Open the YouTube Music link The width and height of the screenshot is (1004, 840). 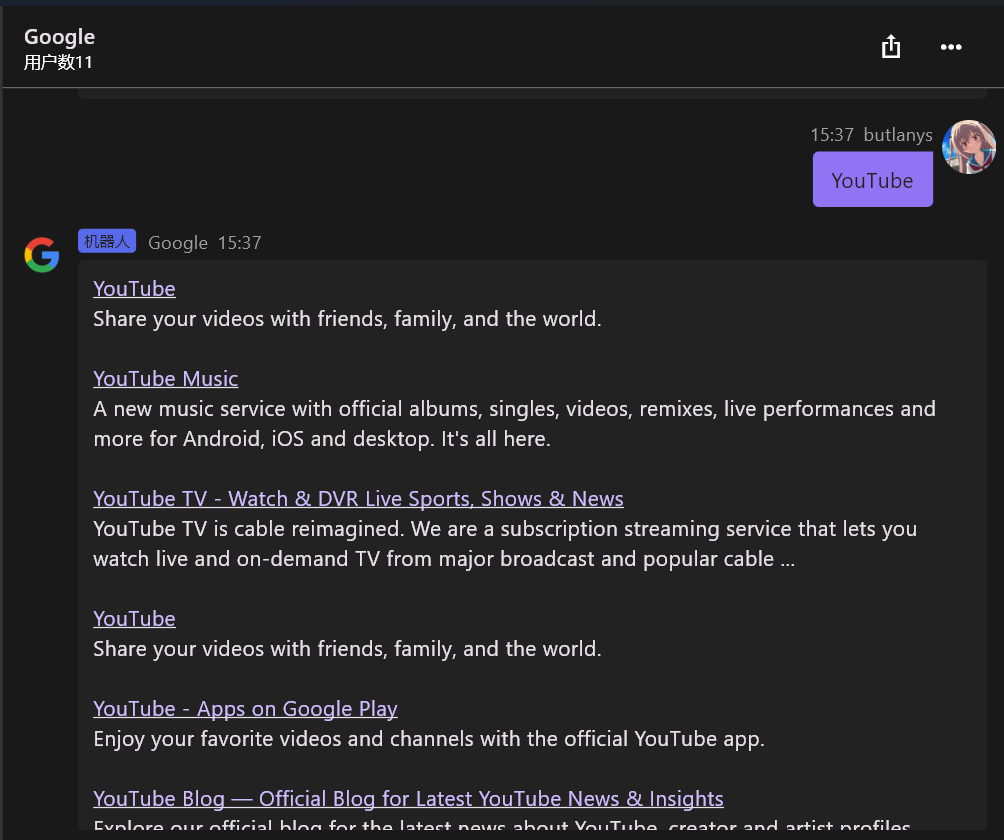pyautogui.click(x=166, y=379)
